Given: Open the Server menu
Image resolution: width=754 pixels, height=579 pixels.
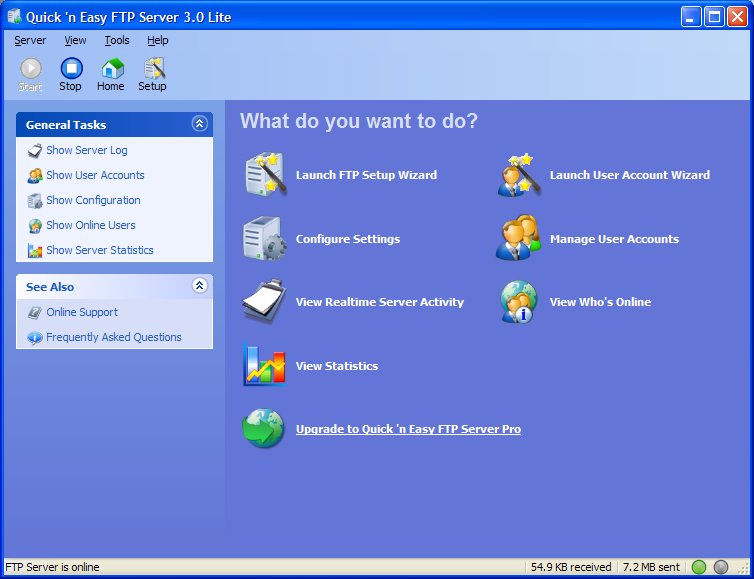Looking at the screenshot, I should click(30, 40).
